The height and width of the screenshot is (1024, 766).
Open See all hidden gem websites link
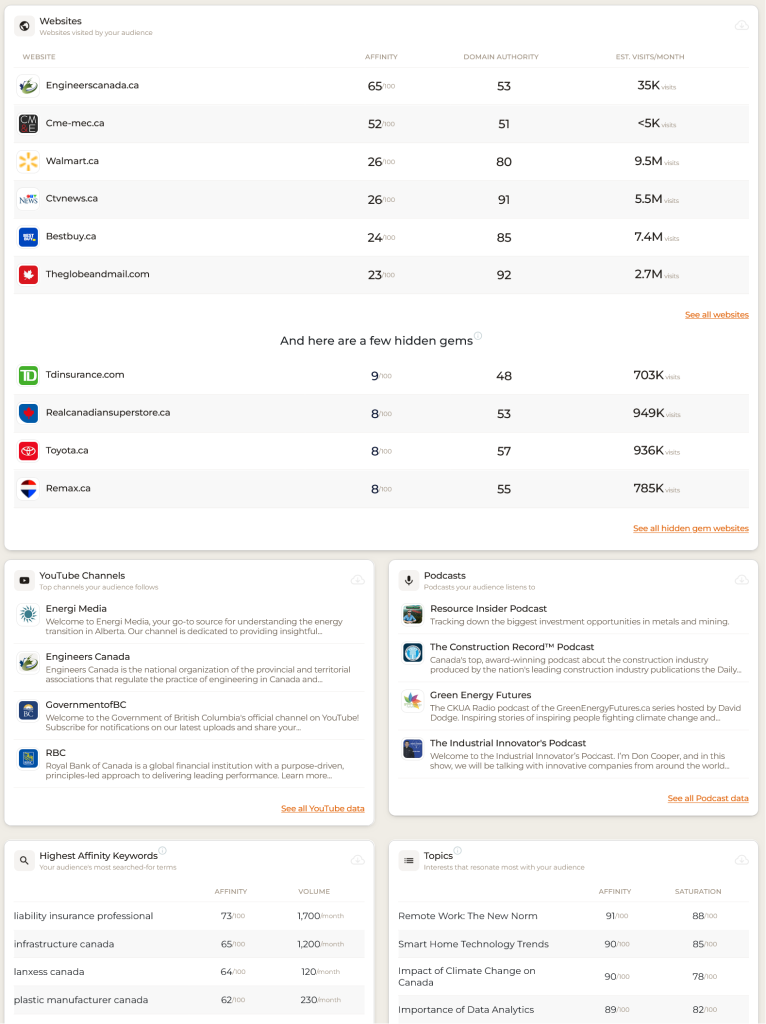690,528
